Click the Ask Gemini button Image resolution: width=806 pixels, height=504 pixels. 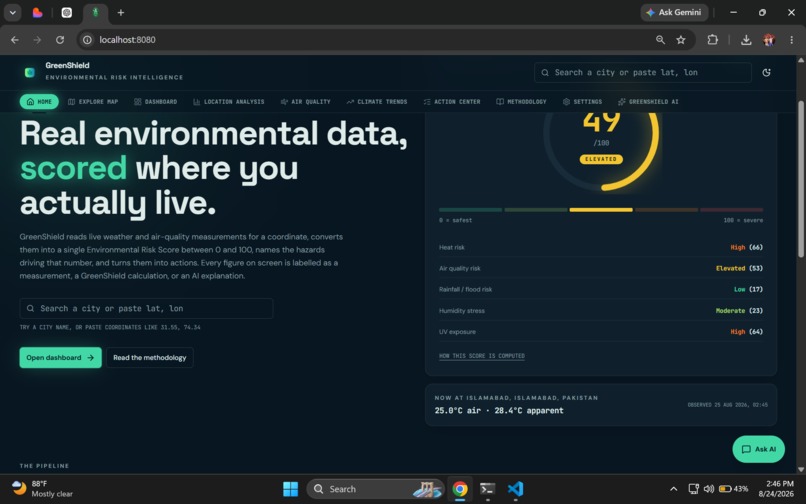point(674,12)
